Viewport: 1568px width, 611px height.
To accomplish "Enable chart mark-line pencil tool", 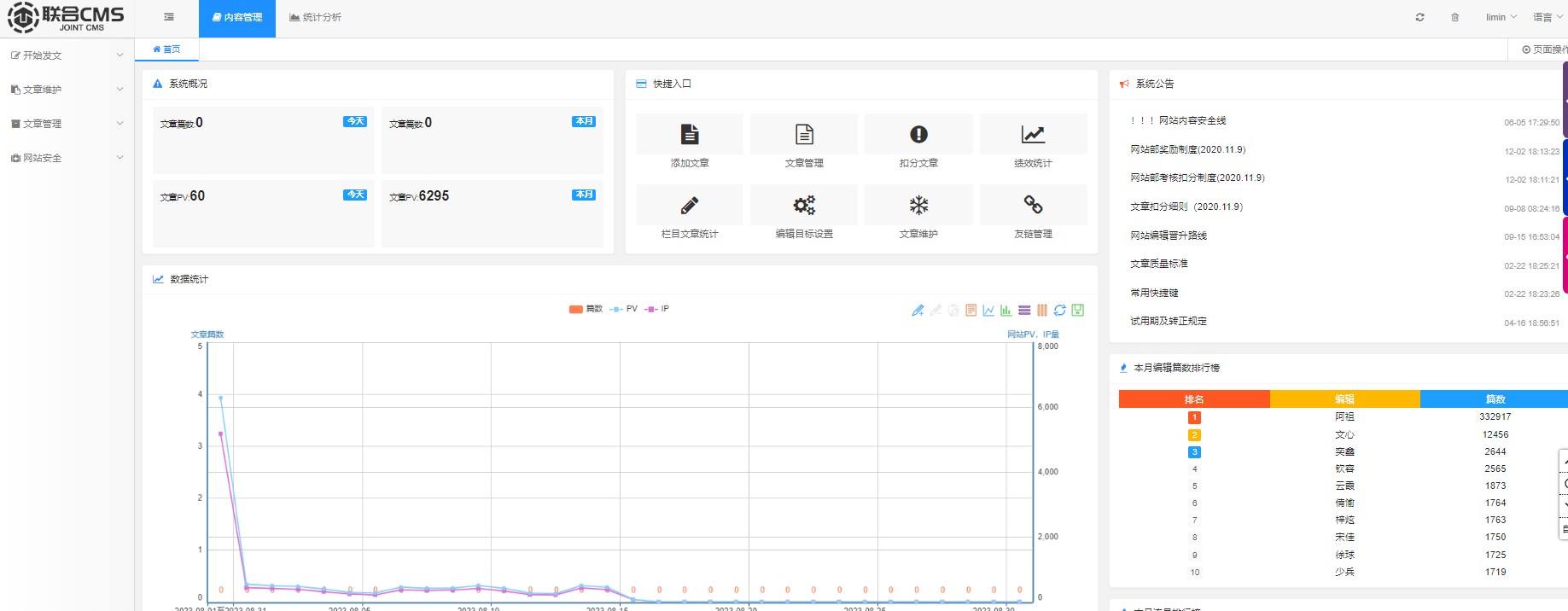I will click(918, 311).
